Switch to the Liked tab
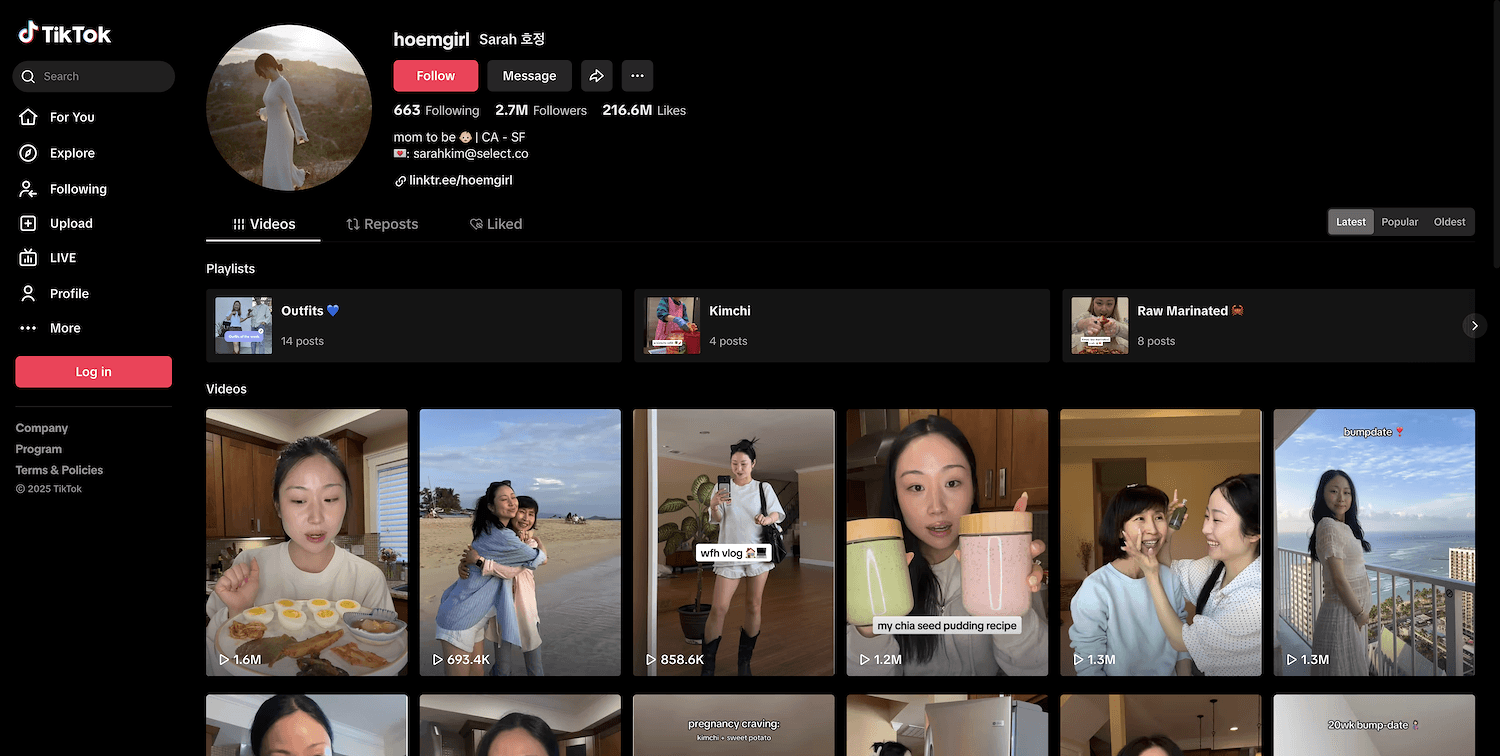1500x756 pixels. point(496,224)
